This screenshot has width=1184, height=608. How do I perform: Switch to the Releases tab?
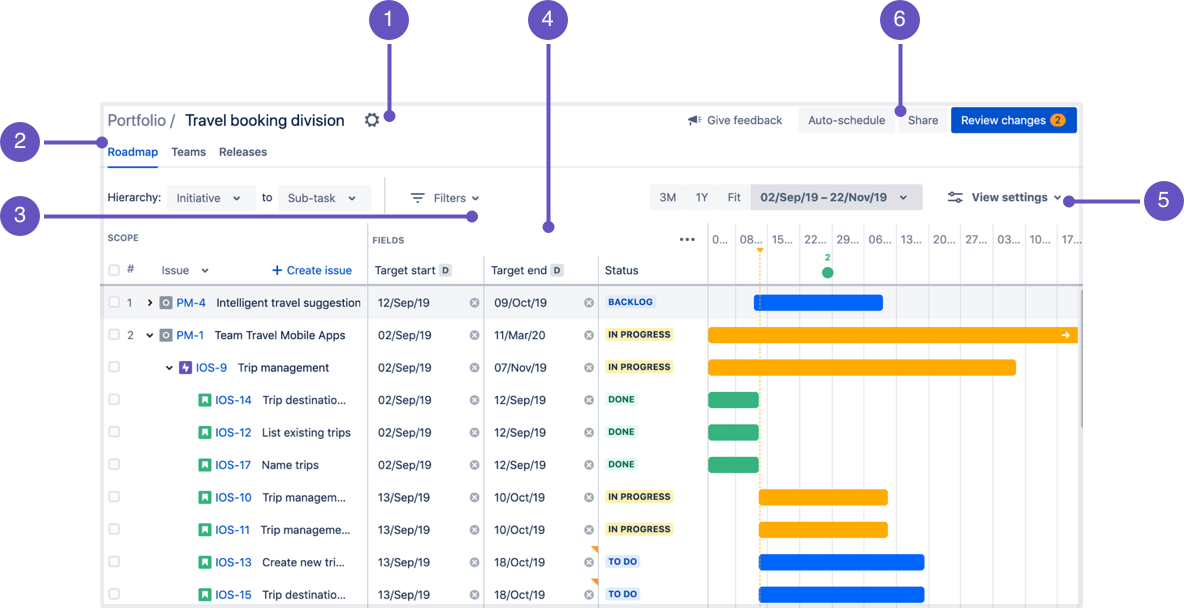pos(243,152)
